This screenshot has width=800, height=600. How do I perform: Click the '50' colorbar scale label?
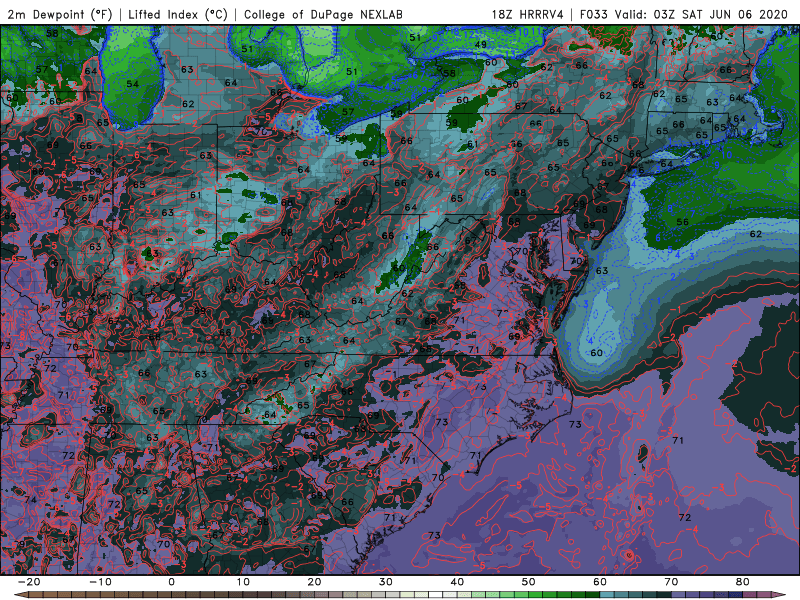pos(529,582)
